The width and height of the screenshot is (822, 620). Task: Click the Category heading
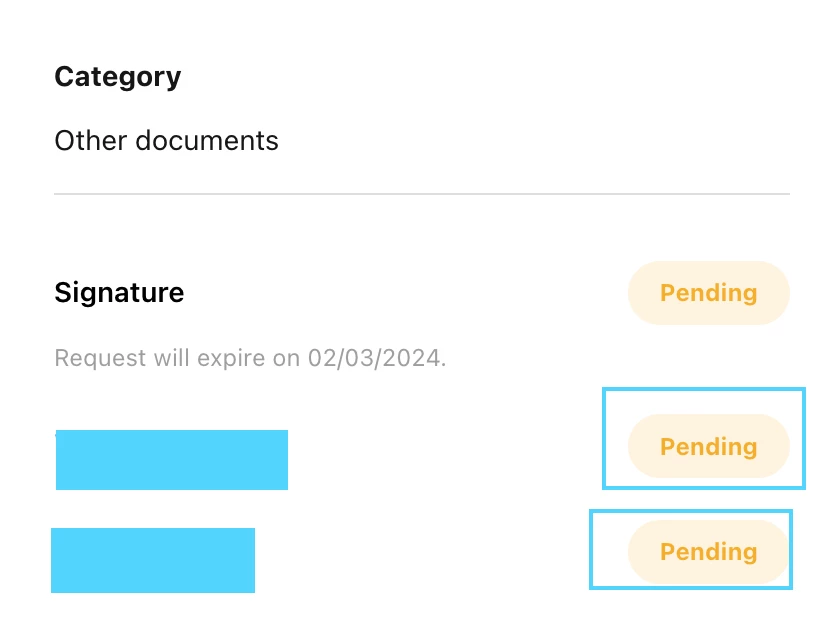118,78
